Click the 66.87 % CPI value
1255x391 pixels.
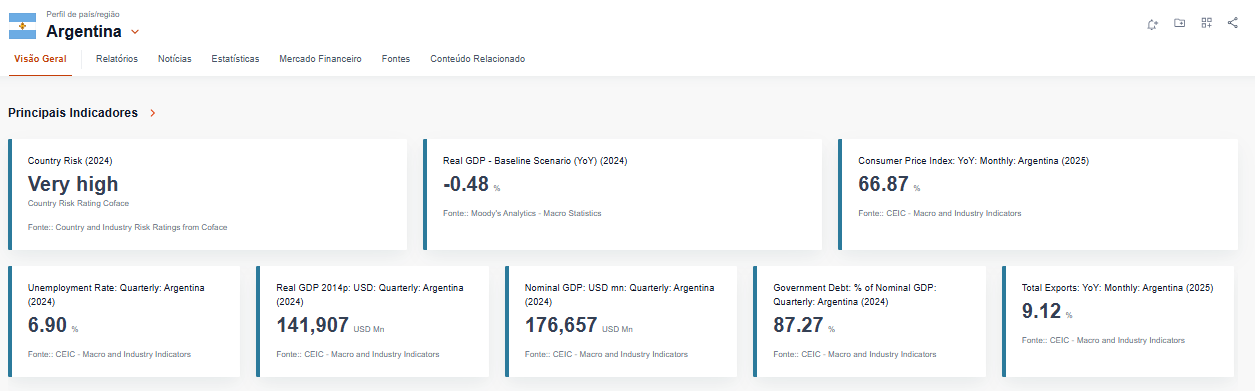(x=889, y=184)
